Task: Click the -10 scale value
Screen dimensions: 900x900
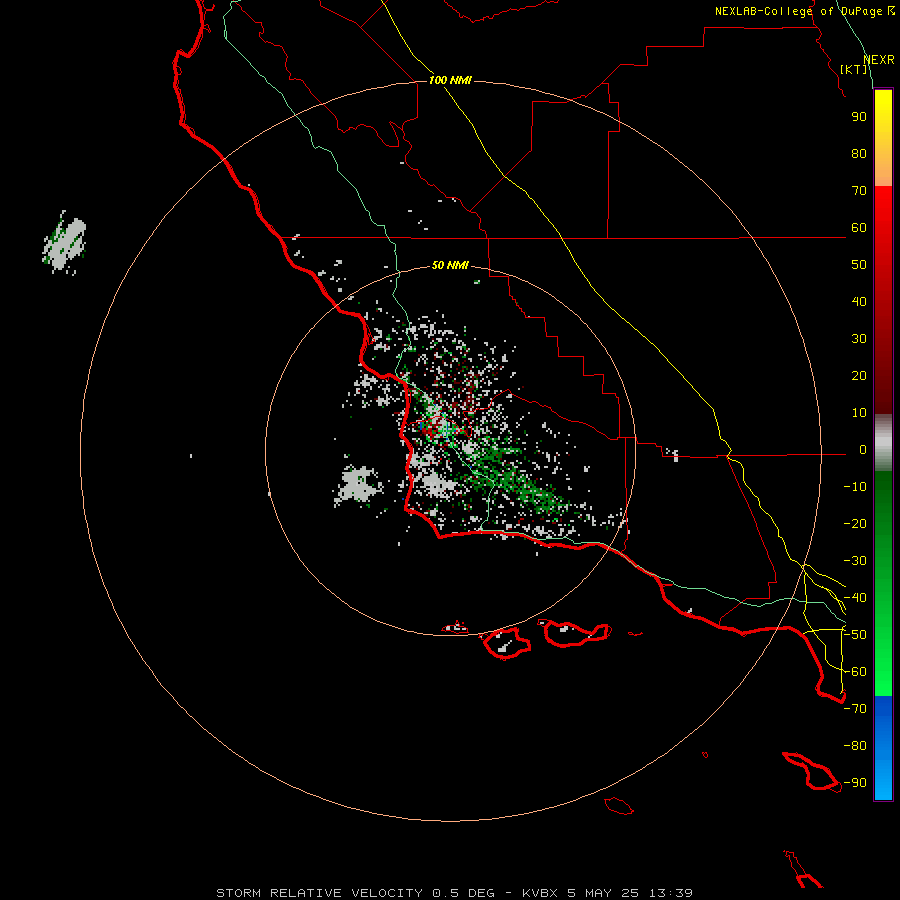Action: coord(855,487)
